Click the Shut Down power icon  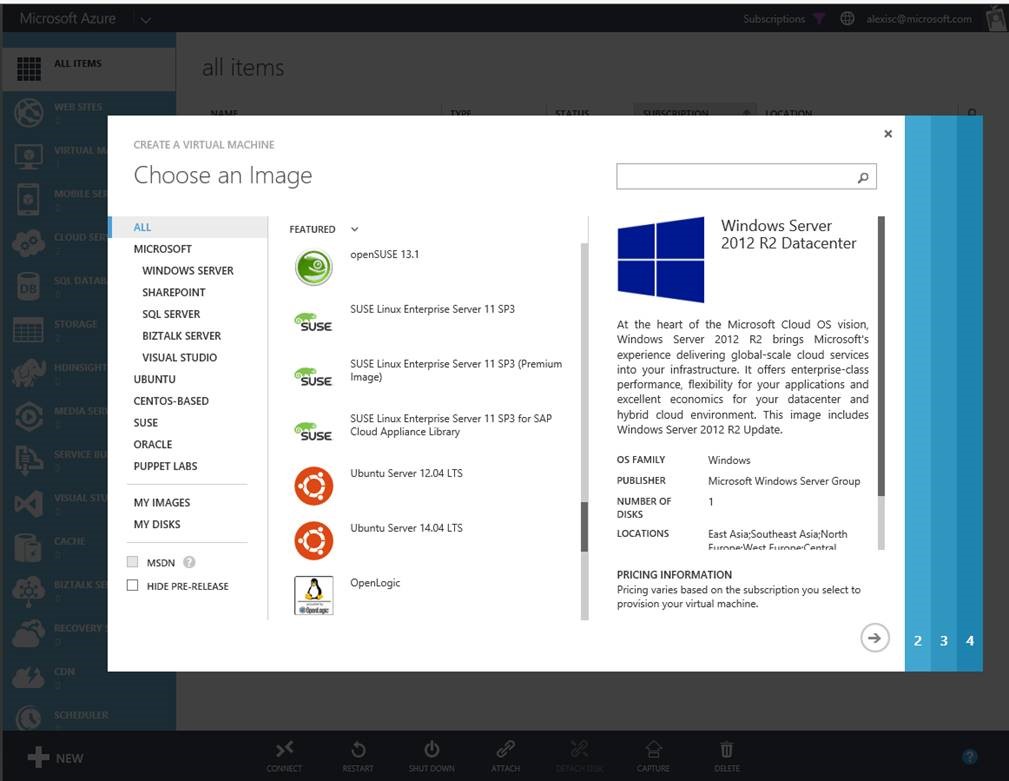tap(431, 749)
